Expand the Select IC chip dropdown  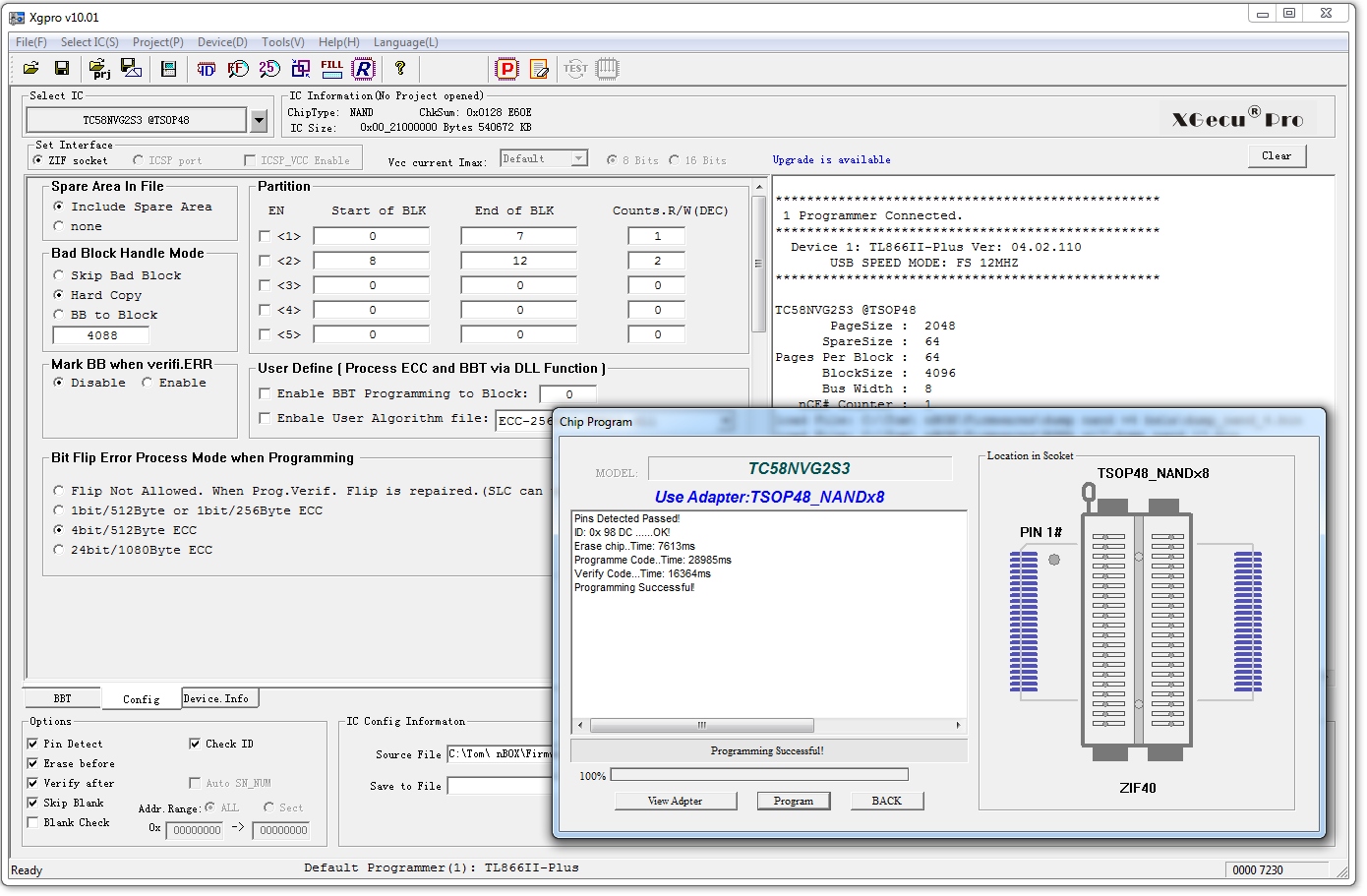(259, 120)
